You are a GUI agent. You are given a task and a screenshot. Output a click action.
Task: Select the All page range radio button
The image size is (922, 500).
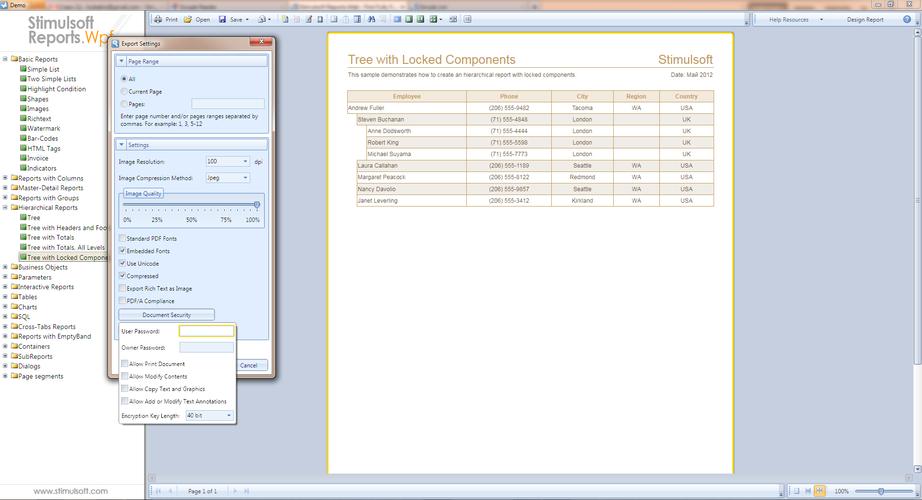pos(123,79)
